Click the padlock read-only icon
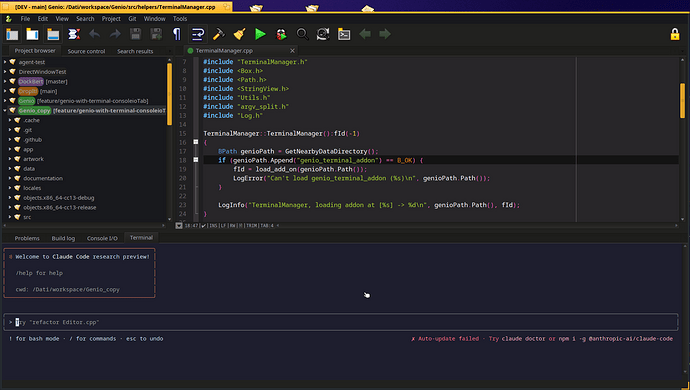 (675, 34)
